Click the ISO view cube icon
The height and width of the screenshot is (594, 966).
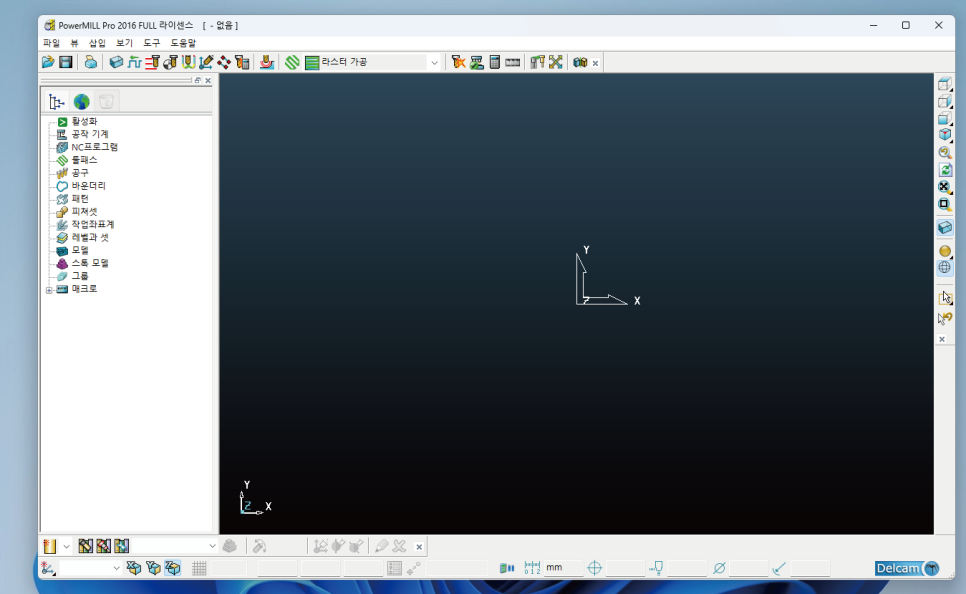pos(944,135)
